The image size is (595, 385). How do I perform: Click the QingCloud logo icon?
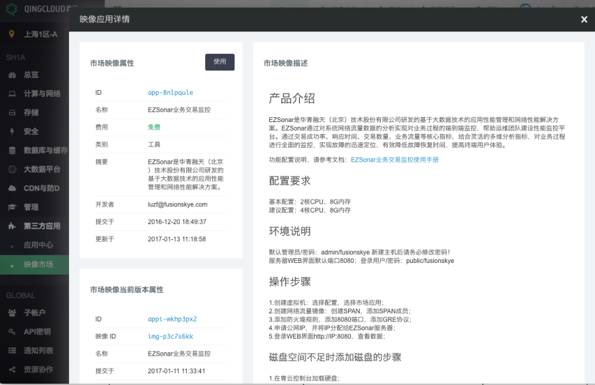pyautogui.click(x=11, y=8)
